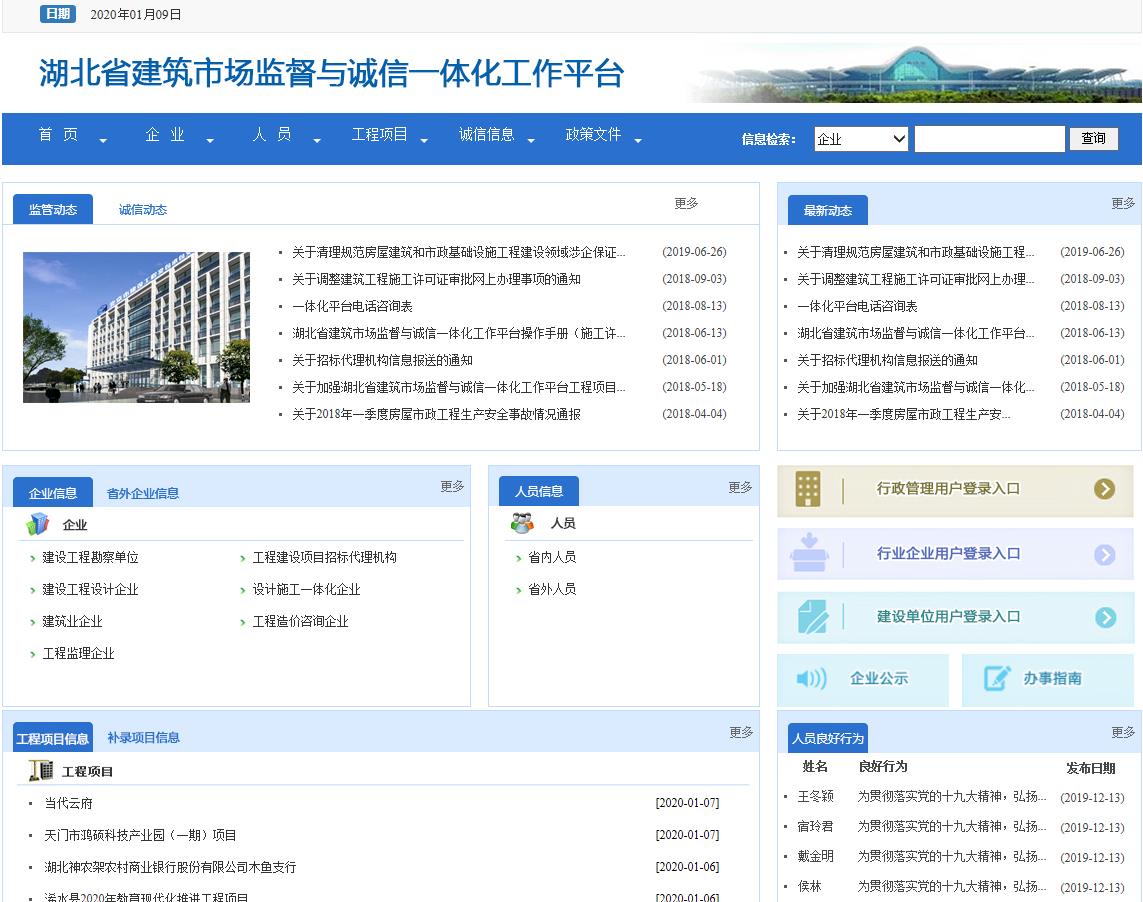Select the 补录项目信息 tab
Image resolution: width=1143 pixels, height=902 pixels.
pos(143,738)
